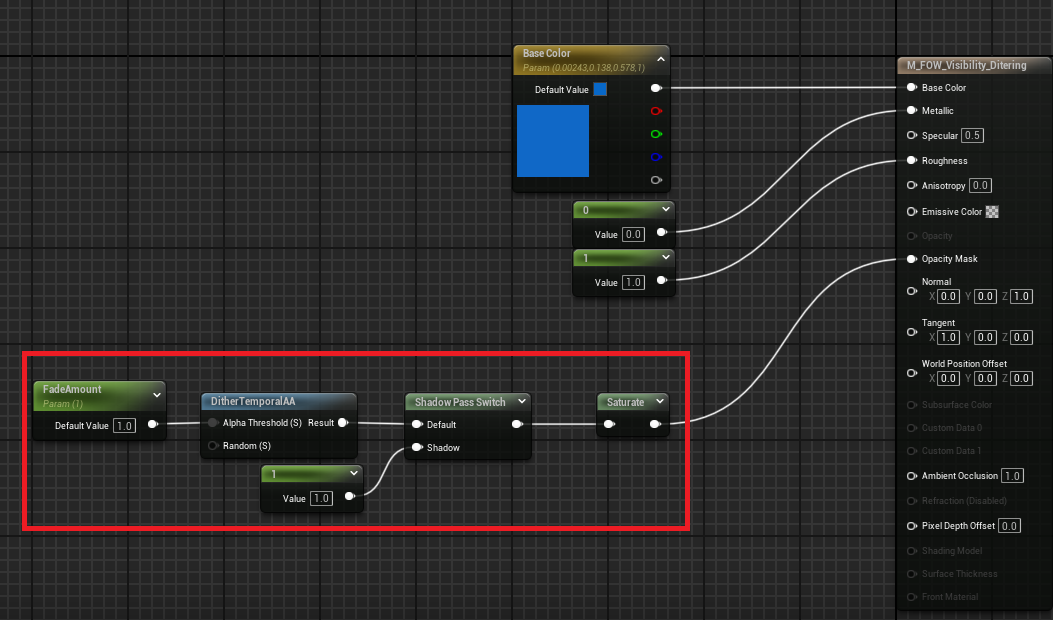Edit the Tangent X value 1.0

point(948,337)
